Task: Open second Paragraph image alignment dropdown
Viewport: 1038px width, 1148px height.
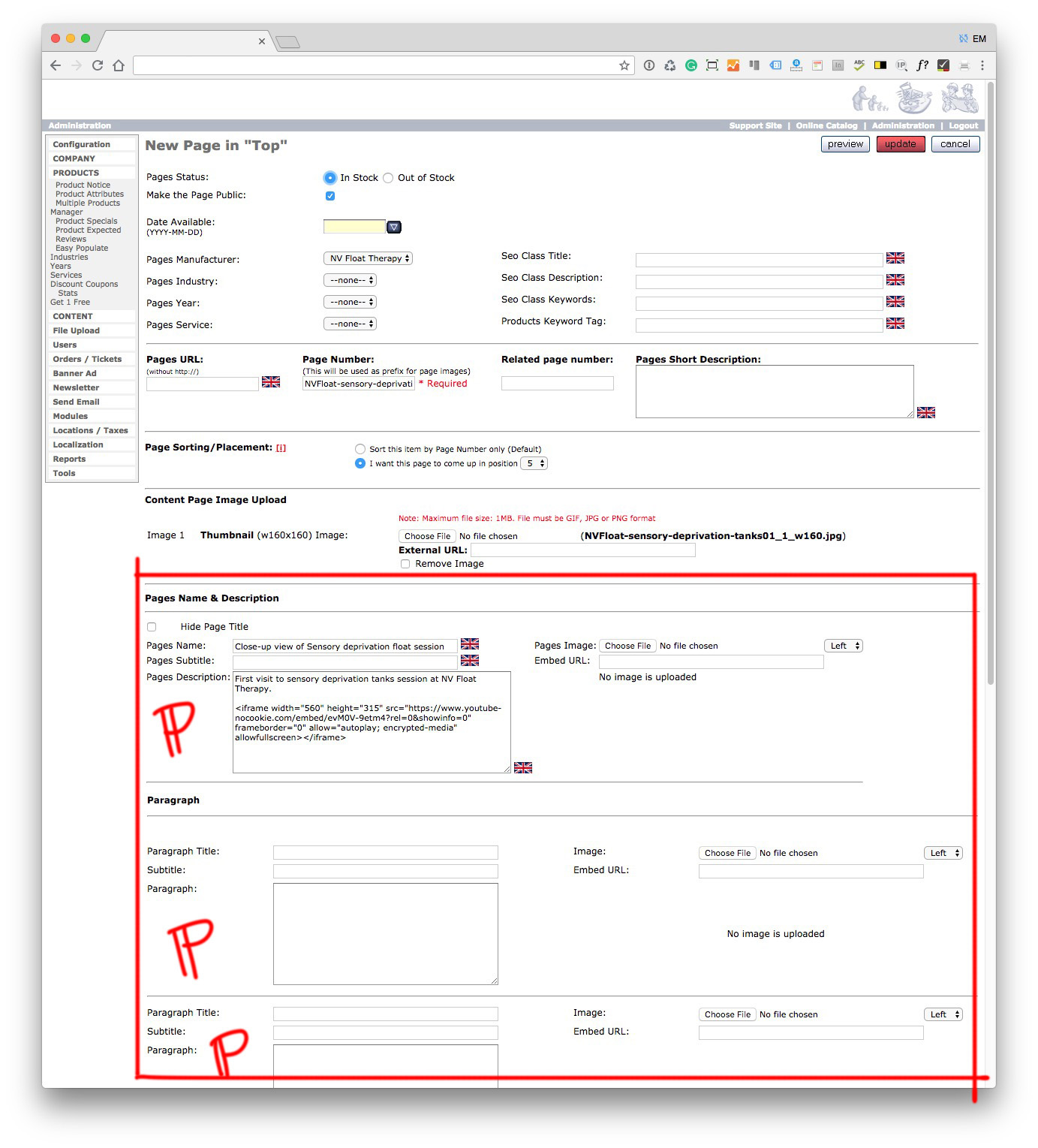Action: 943,1014
